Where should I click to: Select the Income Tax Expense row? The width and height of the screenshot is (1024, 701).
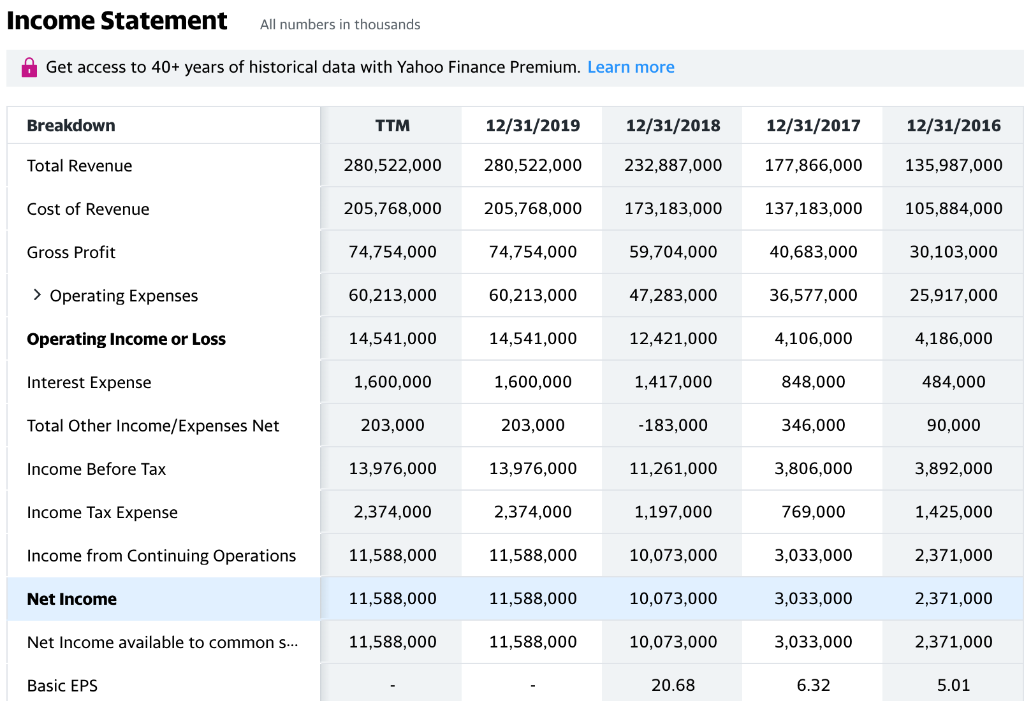[95, 512]
